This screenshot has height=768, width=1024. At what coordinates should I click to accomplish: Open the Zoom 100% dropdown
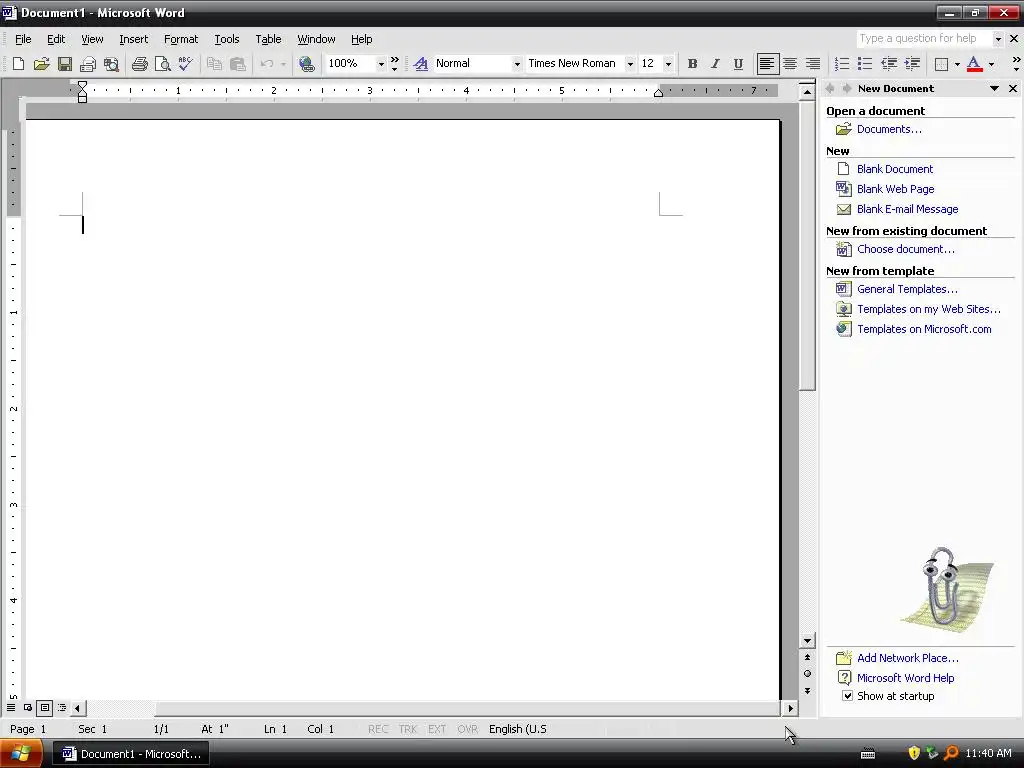[381, 64]
